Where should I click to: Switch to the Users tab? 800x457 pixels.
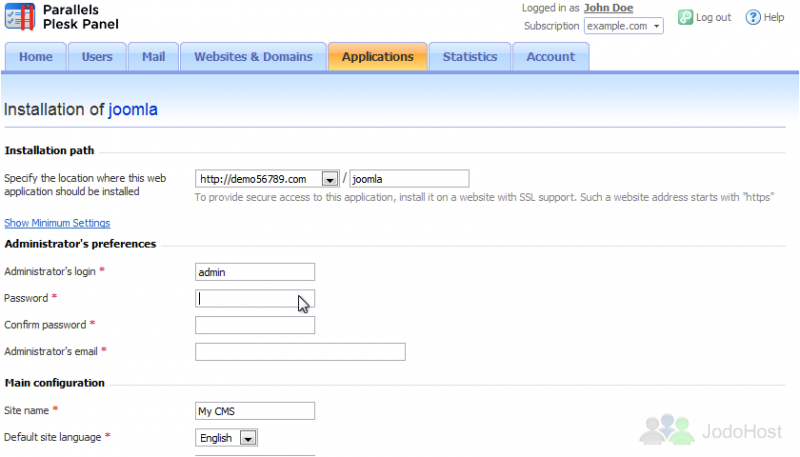[x=97, y=57]
